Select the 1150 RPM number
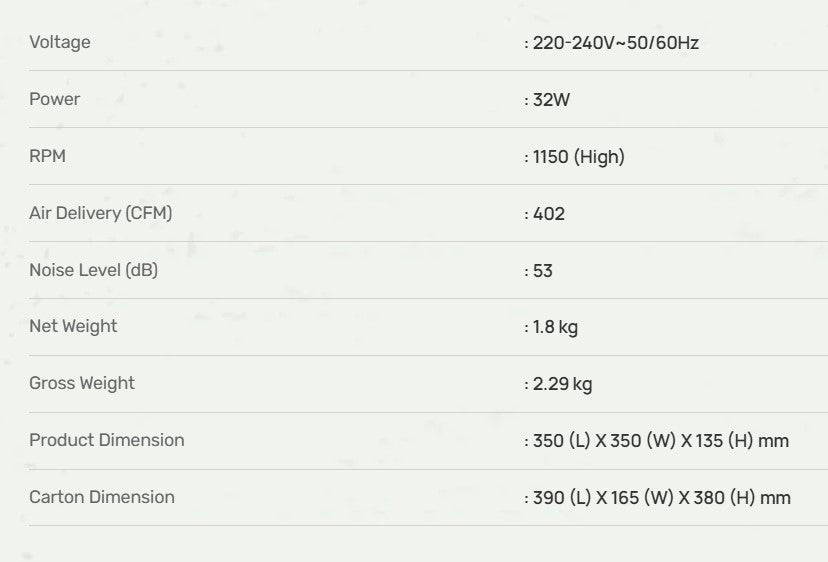This screenshot has height=562, width=828. pos(550,157)
